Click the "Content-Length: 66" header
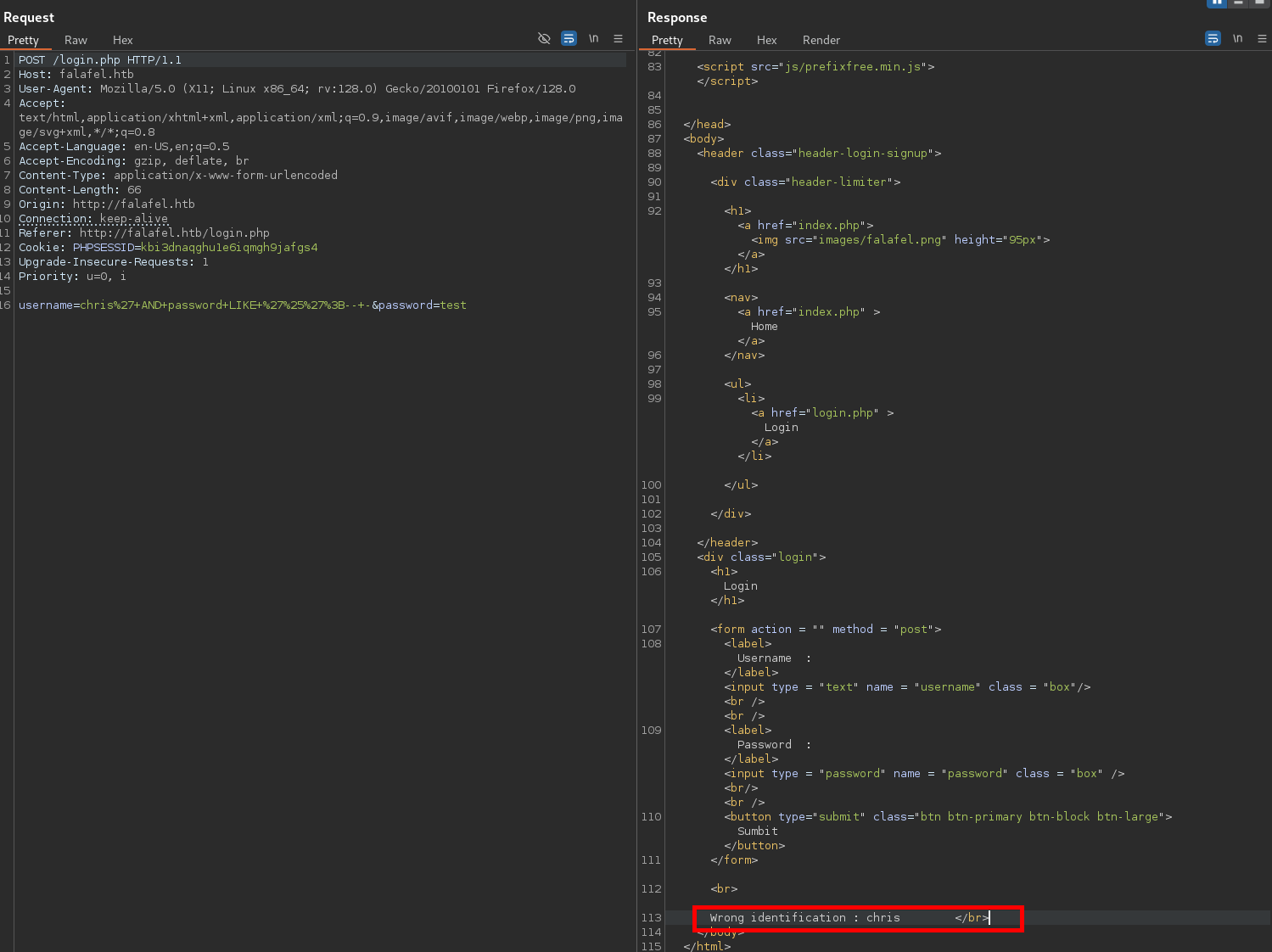Image resolution: width=1272 pixels, height=952 pixels. (x=80, y=190)
